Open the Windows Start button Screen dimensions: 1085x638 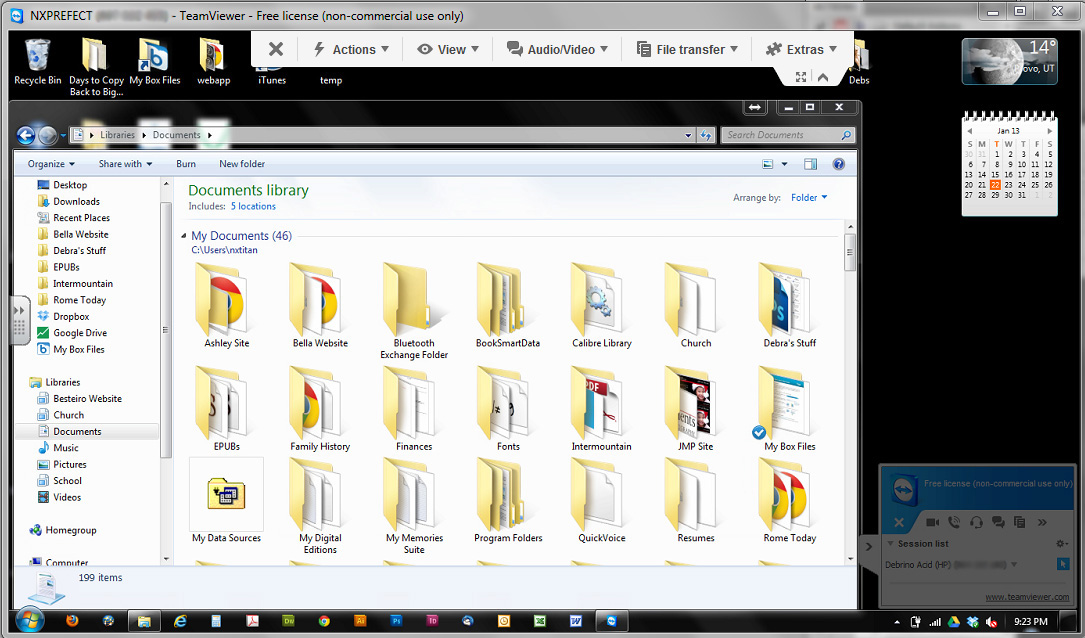[x=29, y=620]
